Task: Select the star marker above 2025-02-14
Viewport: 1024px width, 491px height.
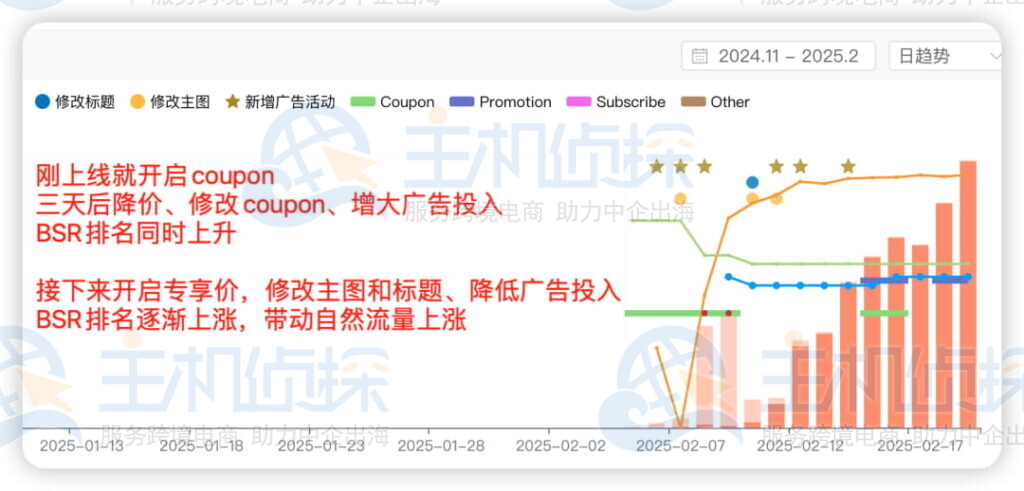Action: click(x=848, y=166)
